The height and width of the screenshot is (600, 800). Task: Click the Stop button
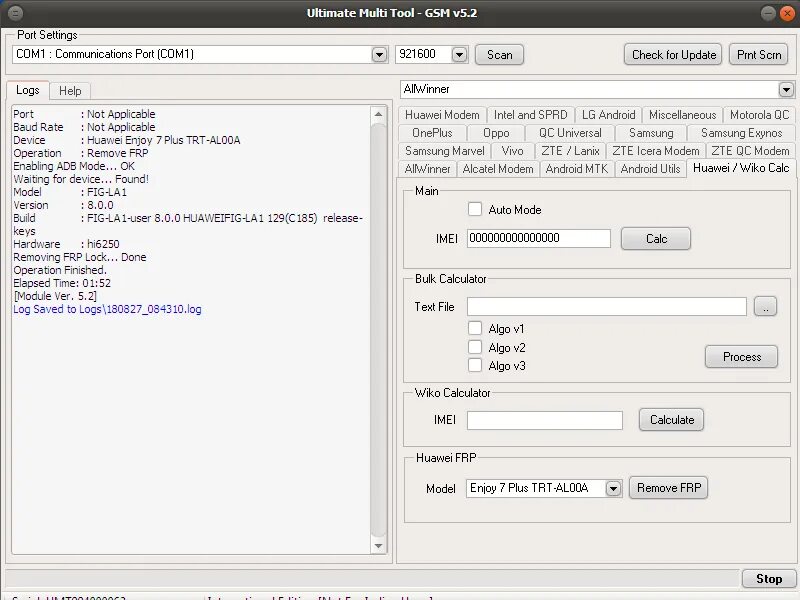click(768, 579)
